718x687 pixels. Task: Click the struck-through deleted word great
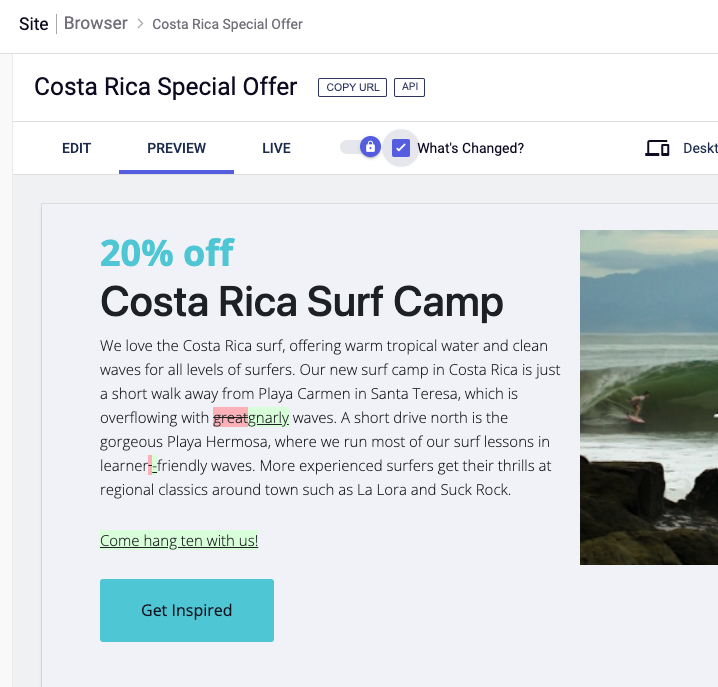[230, 418]
